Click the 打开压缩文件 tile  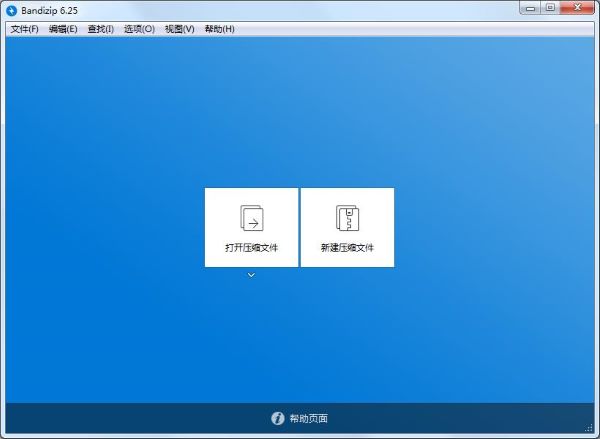(251, 227)
